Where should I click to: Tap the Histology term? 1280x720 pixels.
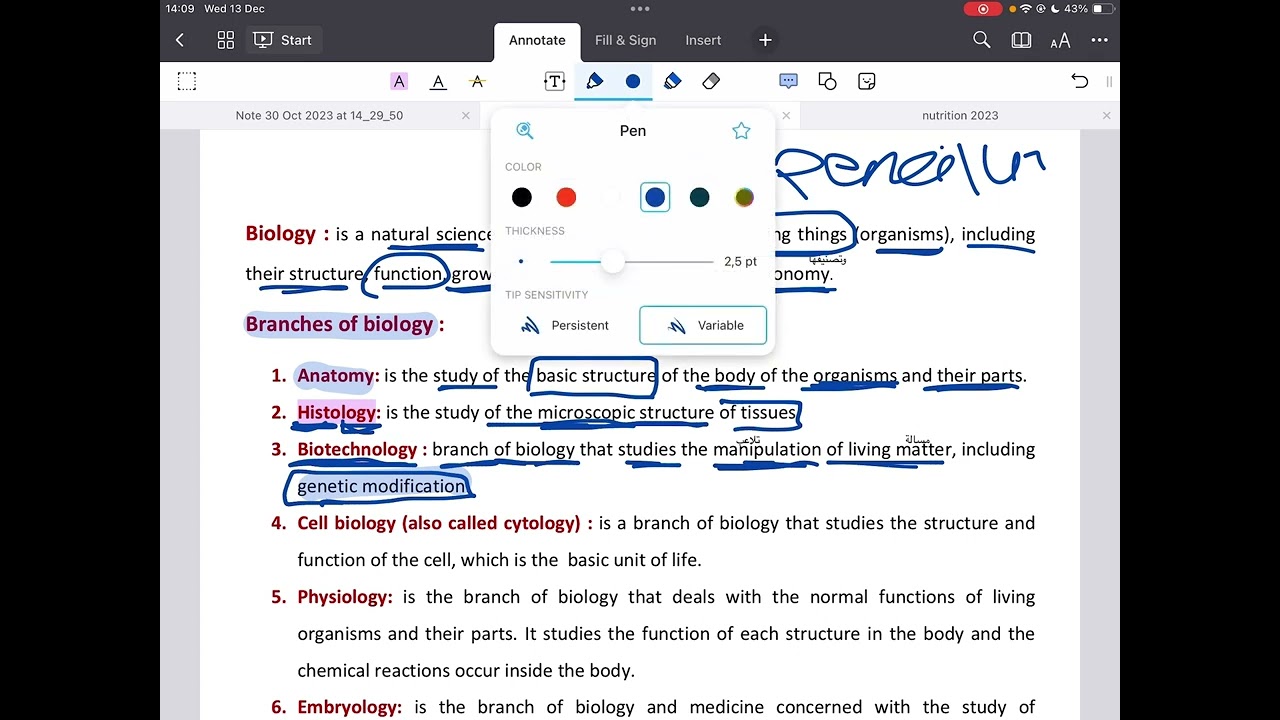(x=336, y=412)
